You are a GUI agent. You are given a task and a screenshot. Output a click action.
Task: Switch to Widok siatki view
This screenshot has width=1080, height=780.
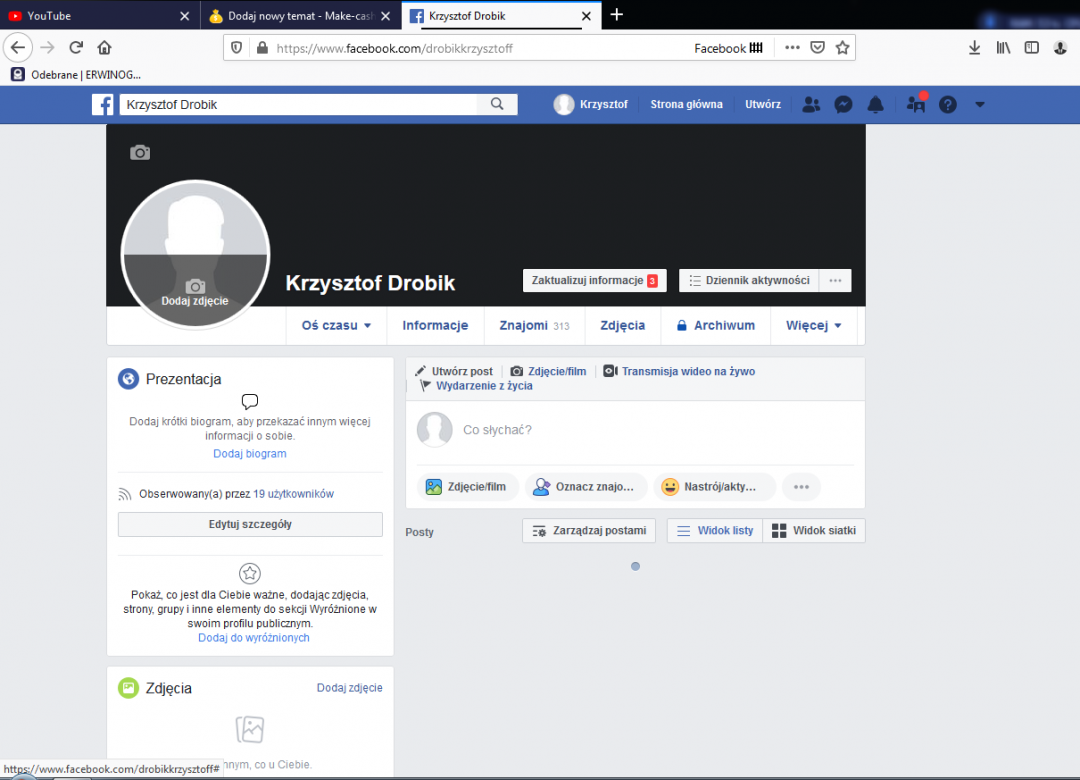pyautogui.click(x=813, y=530)
